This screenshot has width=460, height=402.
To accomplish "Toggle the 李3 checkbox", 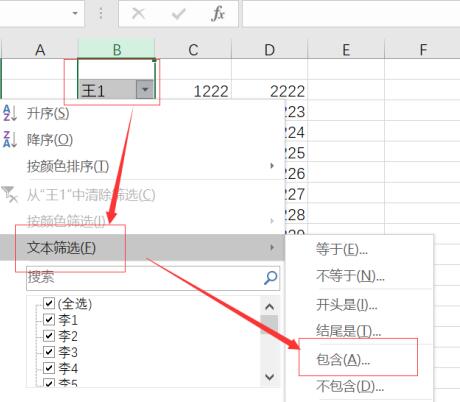I will (x=49, y=352).
